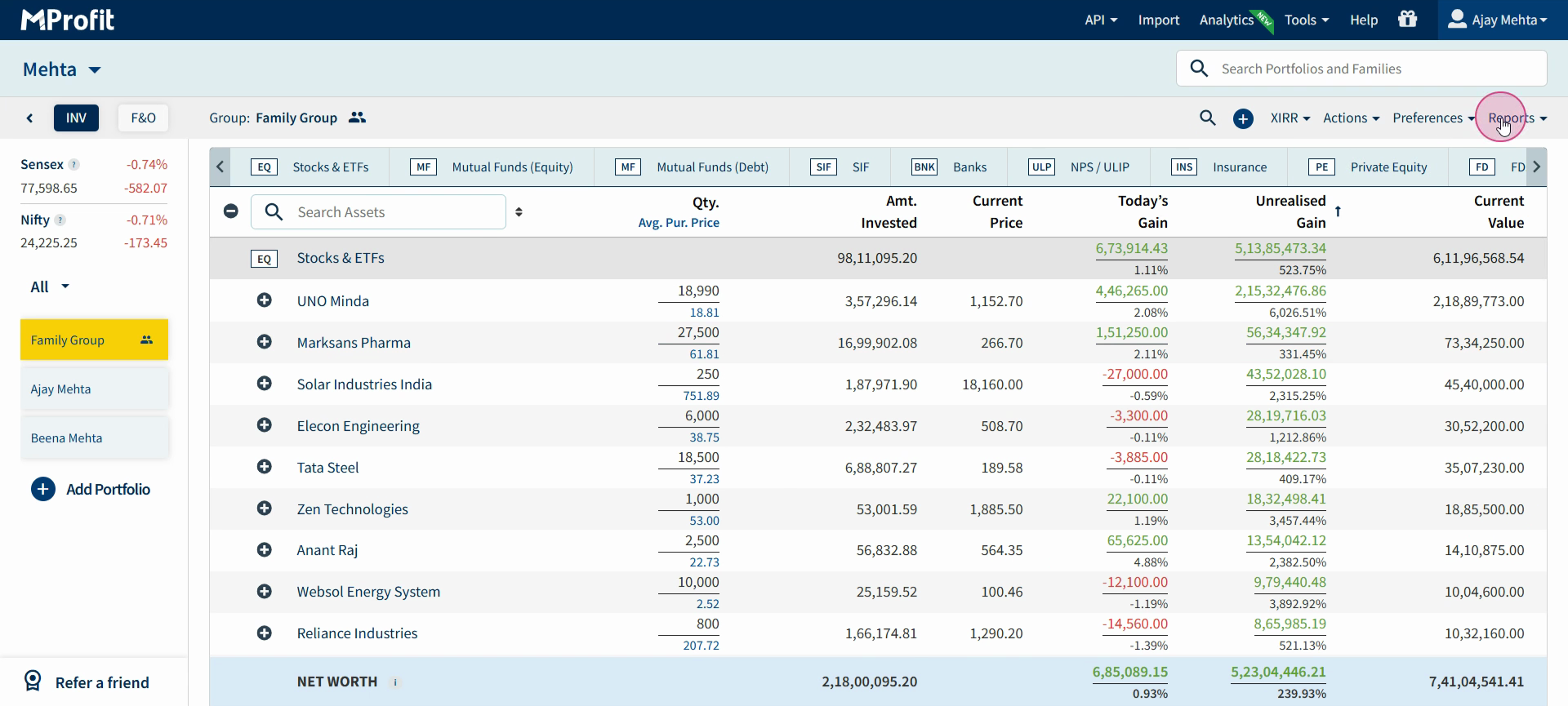1568x706 pixels.
Task: Expand Websol Energy System row
Action: point(264,592)
